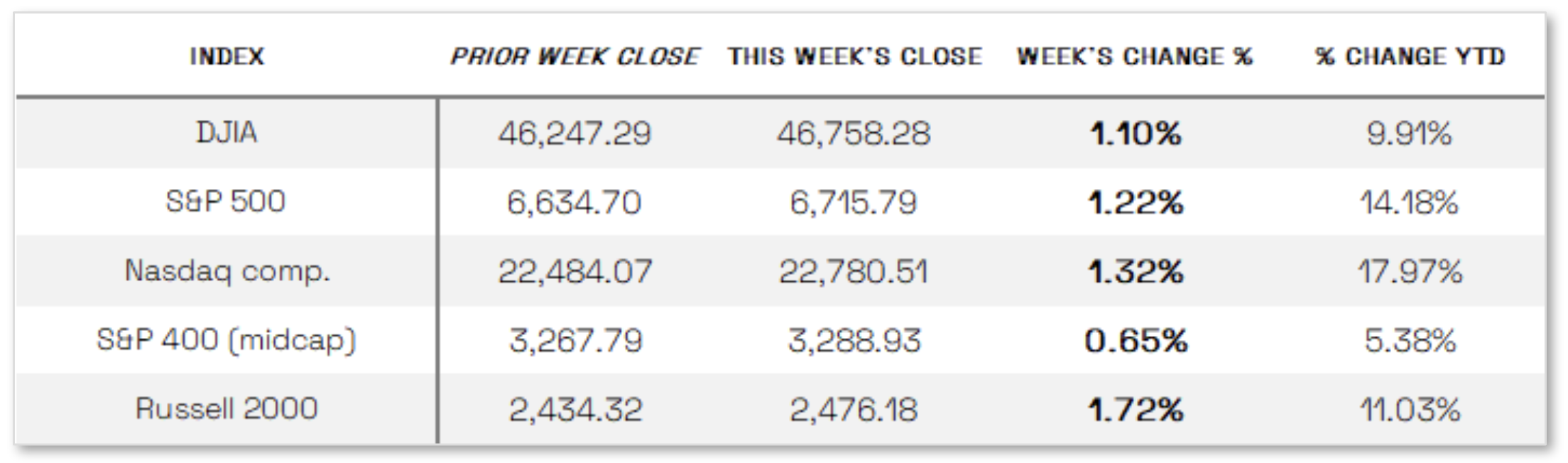The image size is (1568, 463).
Task: Select the DJIA row label
Action: tap(227, 133)
